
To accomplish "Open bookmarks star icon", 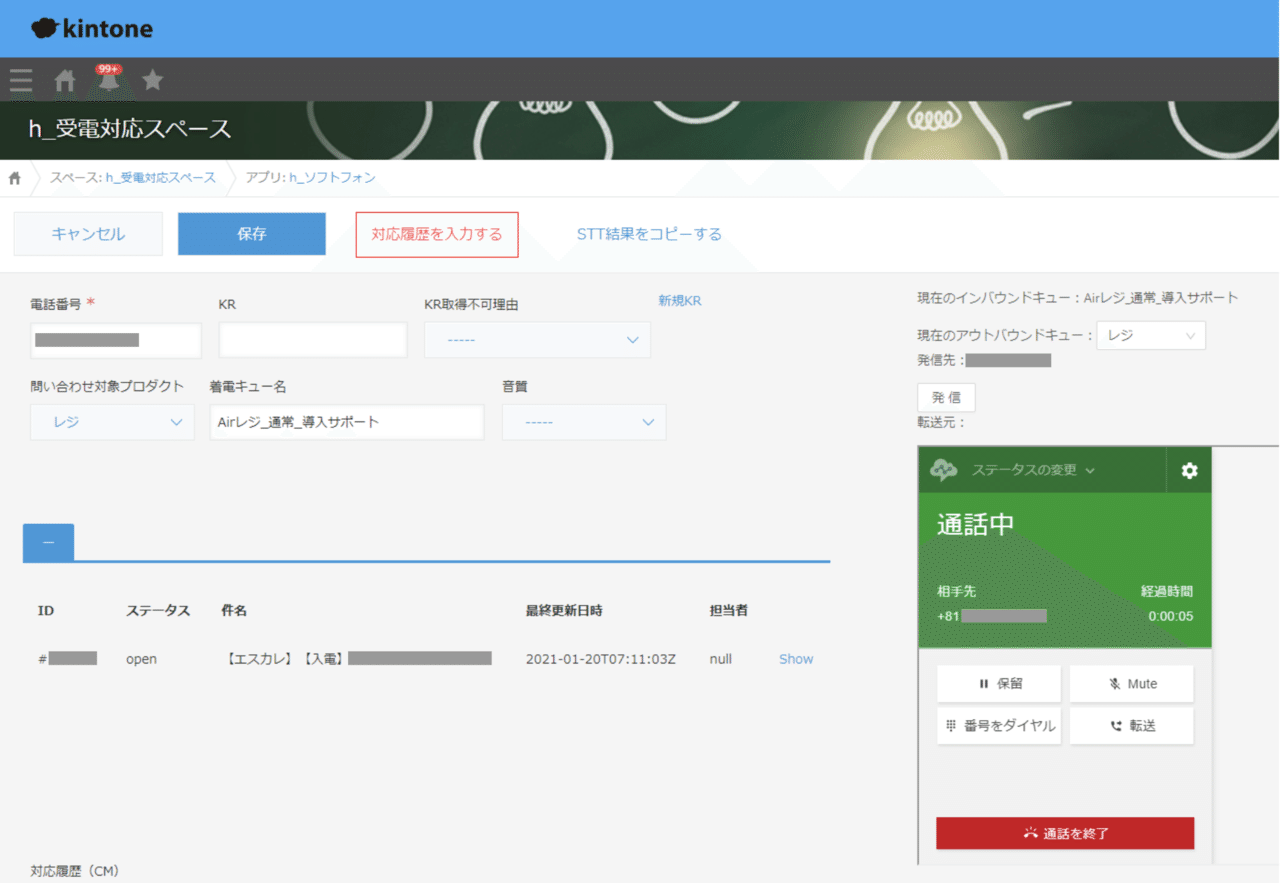I will coord(152,80).
